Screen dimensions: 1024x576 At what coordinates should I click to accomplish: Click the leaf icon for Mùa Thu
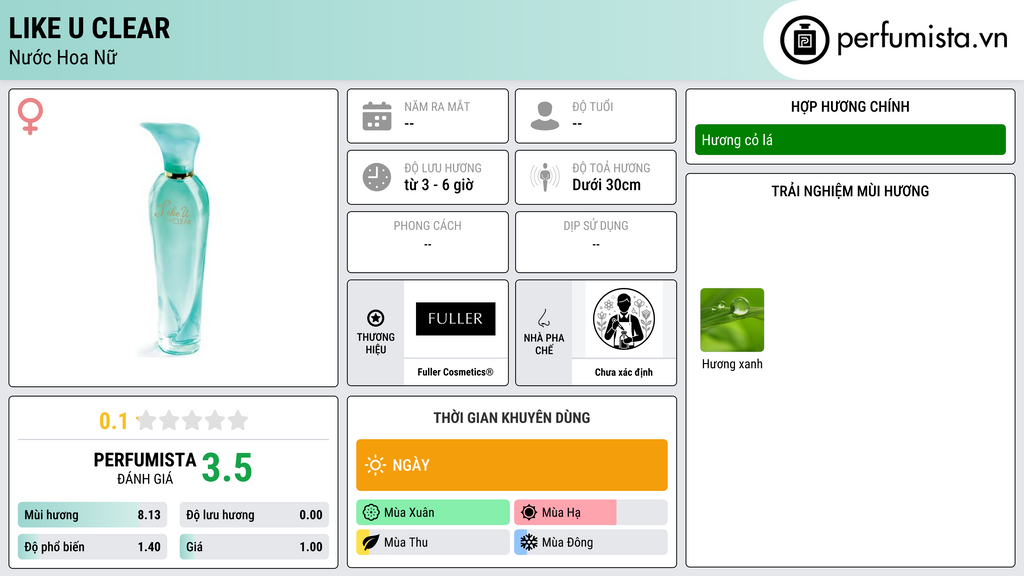371,542
